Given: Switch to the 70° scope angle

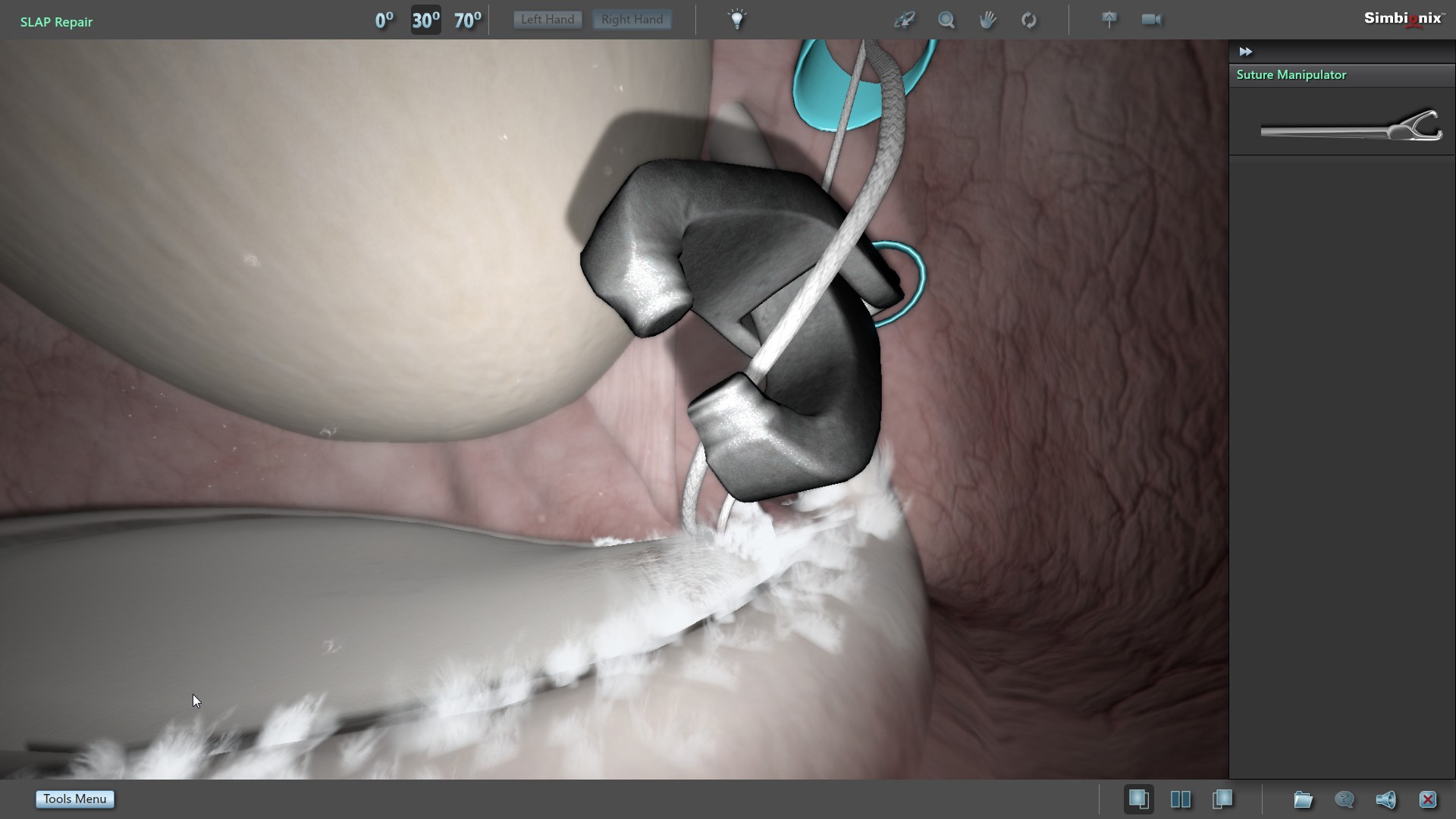Looking at the screenshot, I should tap(467, 20).
